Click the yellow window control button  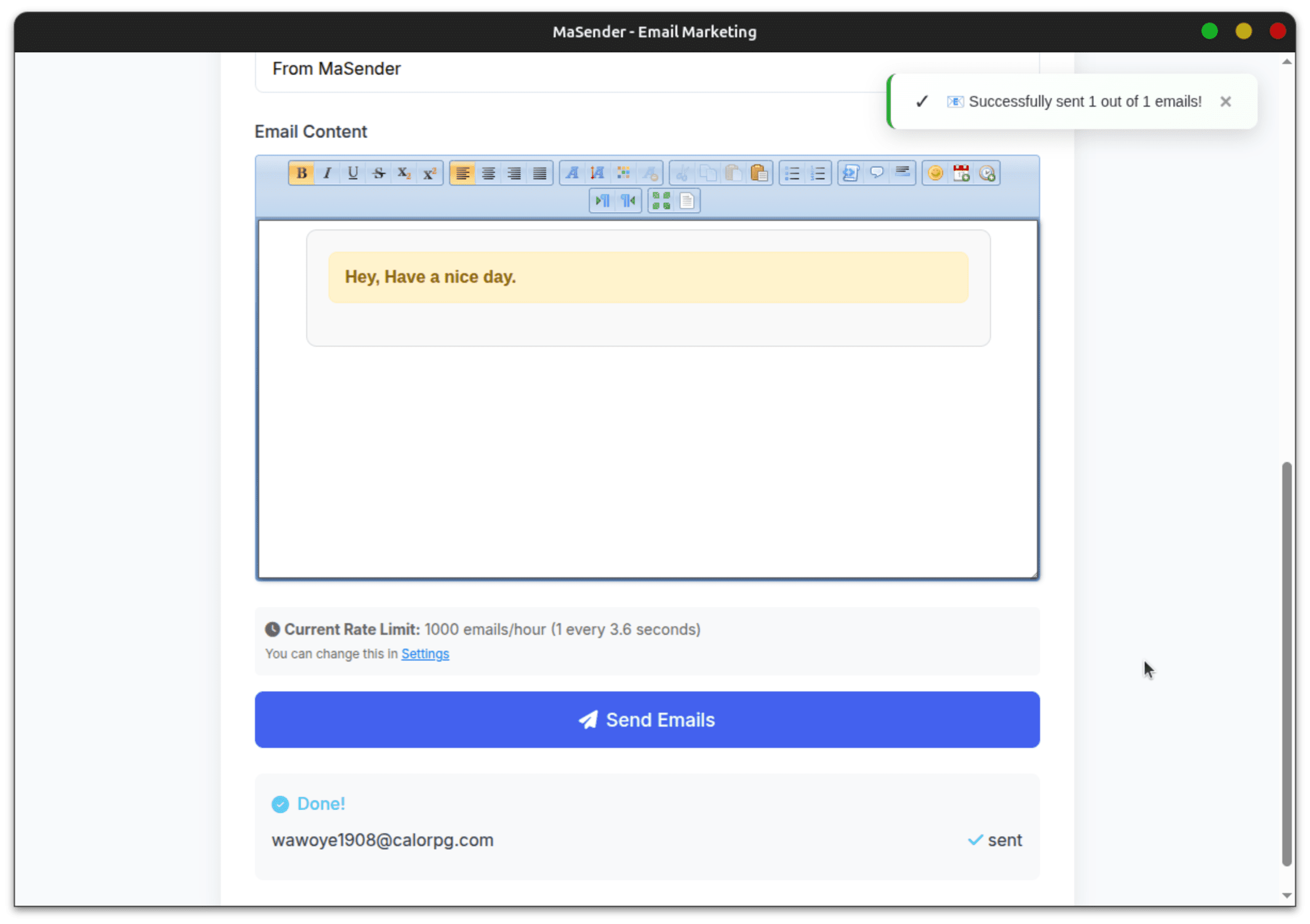pos(1244,31)
